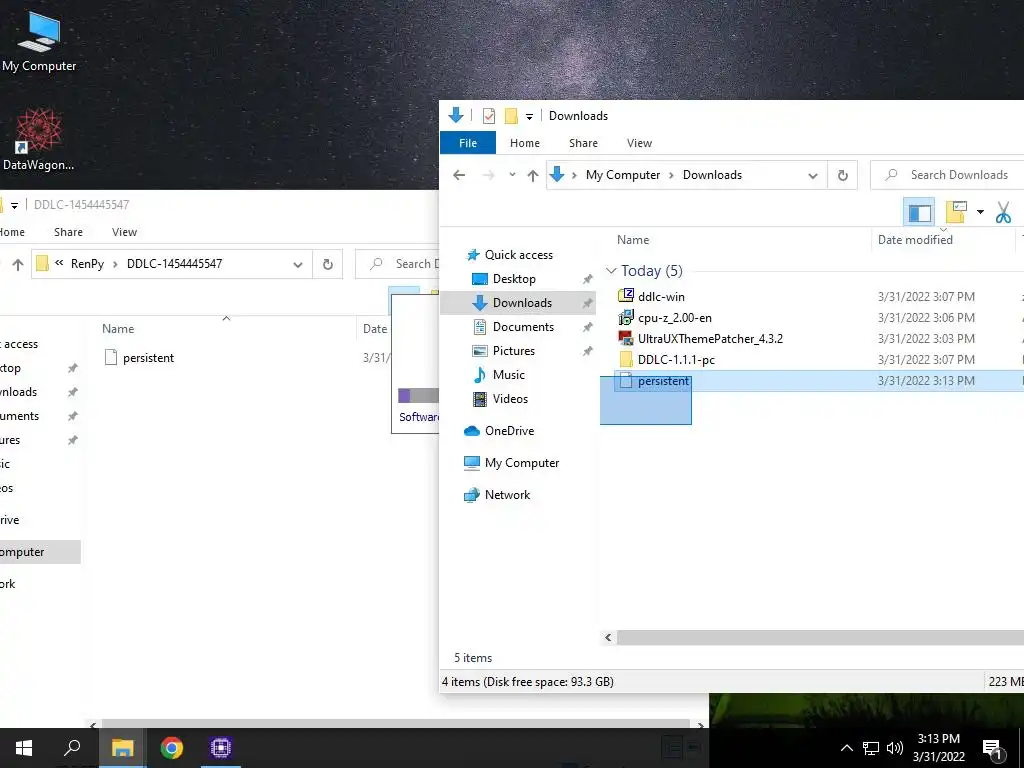This screenshot has width=1024, height=768.
Task: Open the File tab in Downloads window
Action: click(468, 143)
